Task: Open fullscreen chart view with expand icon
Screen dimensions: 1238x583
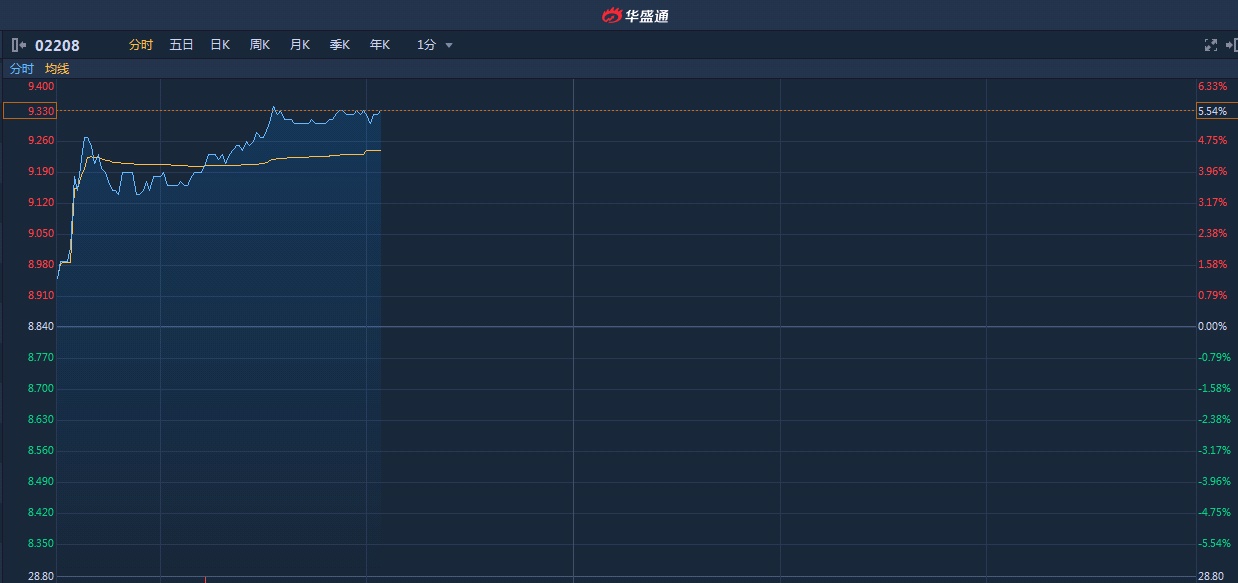Action: (x=1210, y=45)
